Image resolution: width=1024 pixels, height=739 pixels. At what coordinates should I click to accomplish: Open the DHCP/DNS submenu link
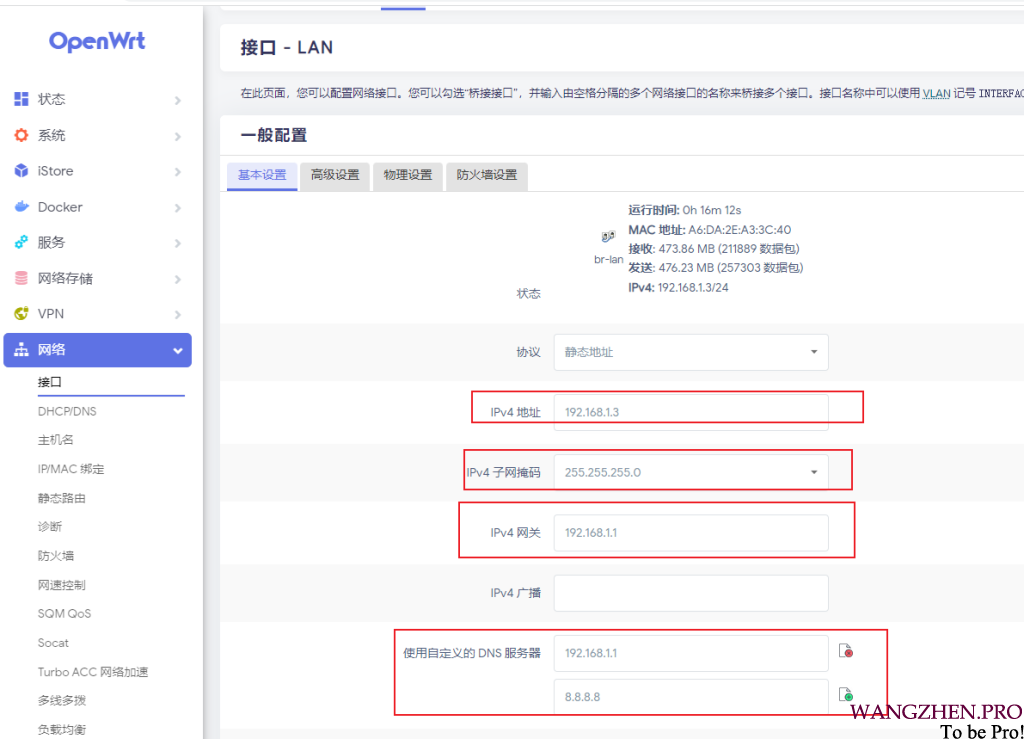(67, 411)
